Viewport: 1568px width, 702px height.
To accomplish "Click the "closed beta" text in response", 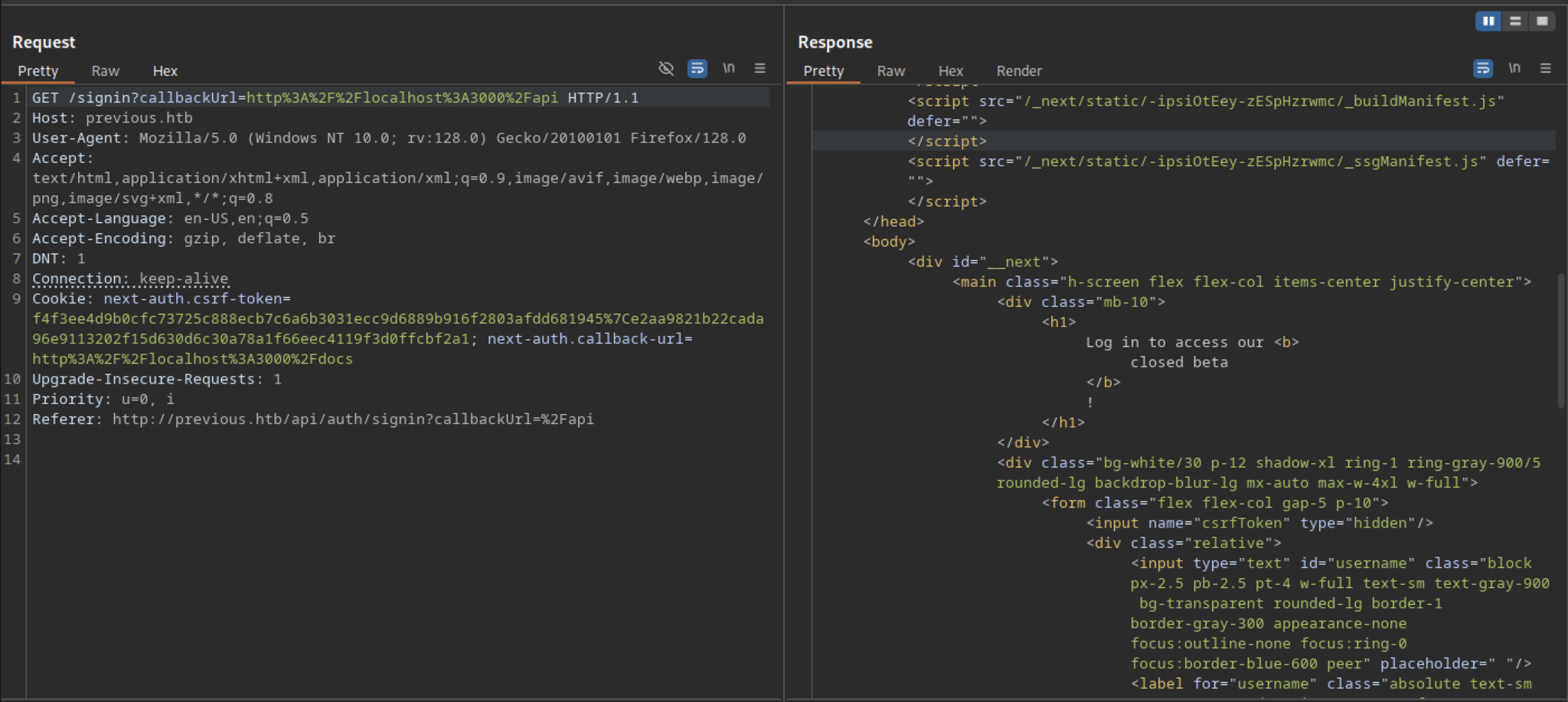I will click(x=1179, y=362).
